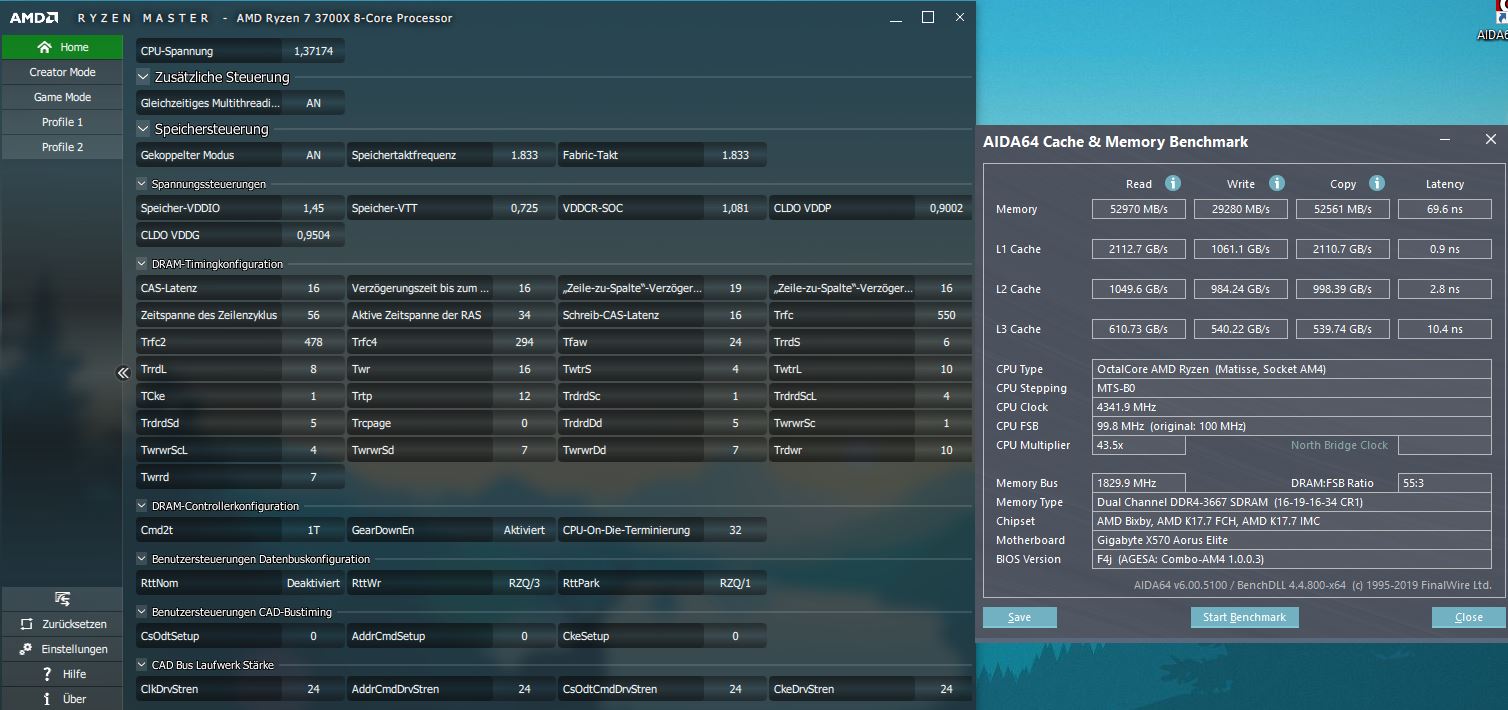Open Creator Mode profile

point(62,72)
